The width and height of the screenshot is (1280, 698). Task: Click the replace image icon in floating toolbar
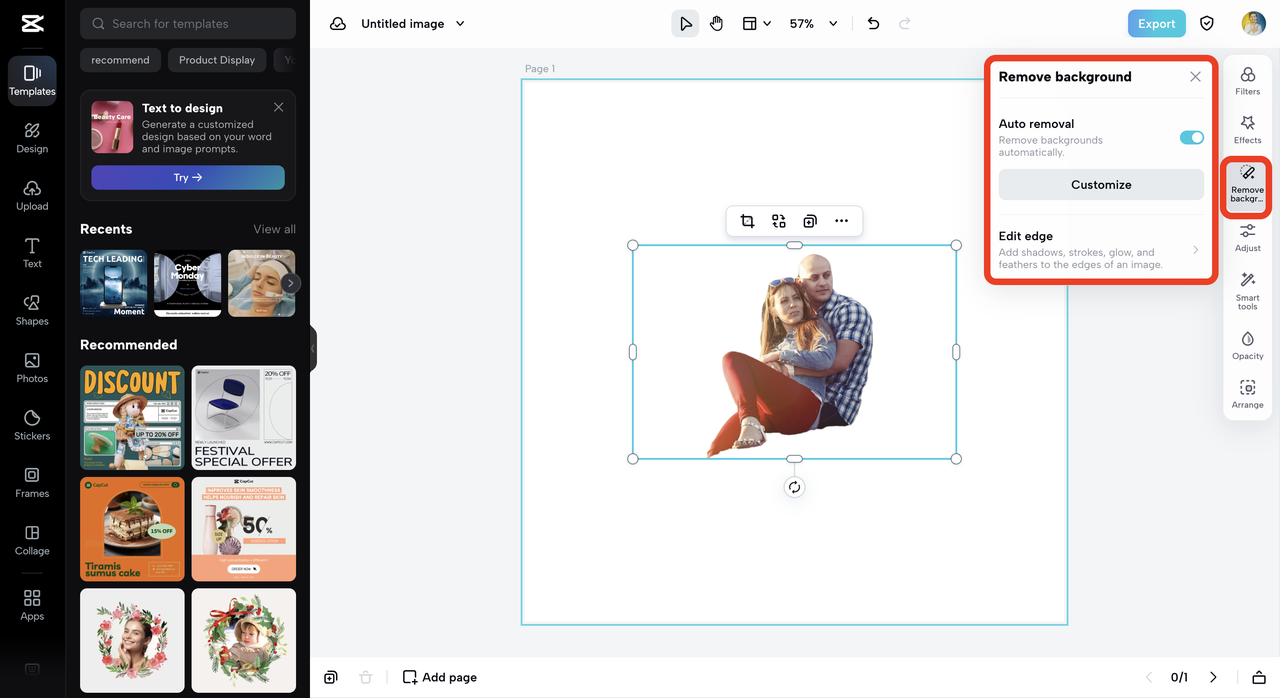point(779,221)
